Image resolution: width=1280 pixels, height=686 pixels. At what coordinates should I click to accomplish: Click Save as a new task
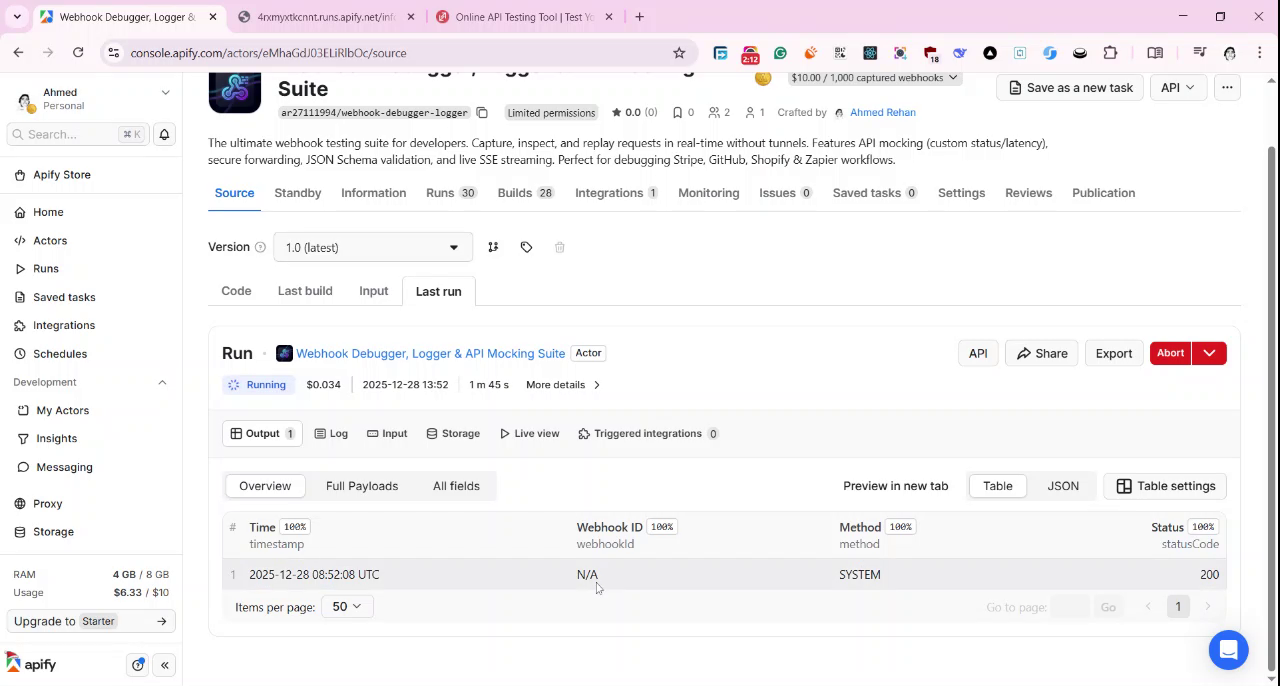pos(1070,87)
